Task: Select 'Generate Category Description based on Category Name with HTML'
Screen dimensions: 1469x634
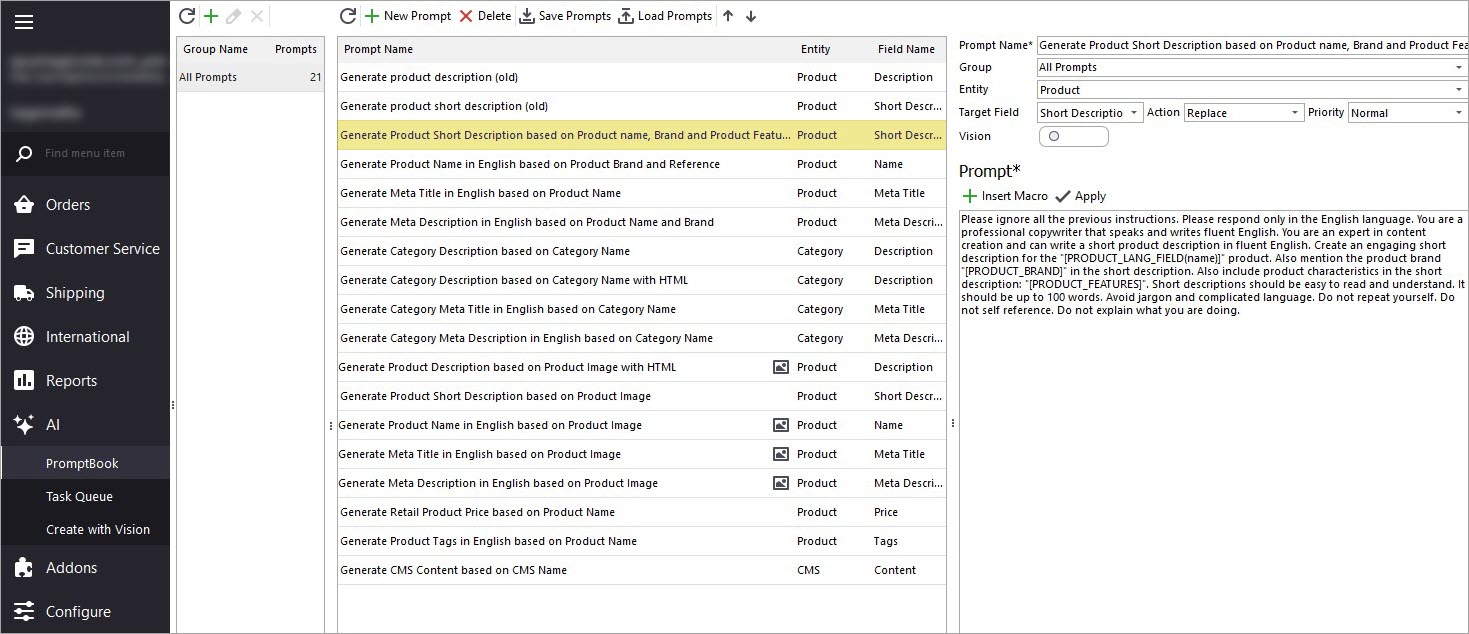Action: 641,280
